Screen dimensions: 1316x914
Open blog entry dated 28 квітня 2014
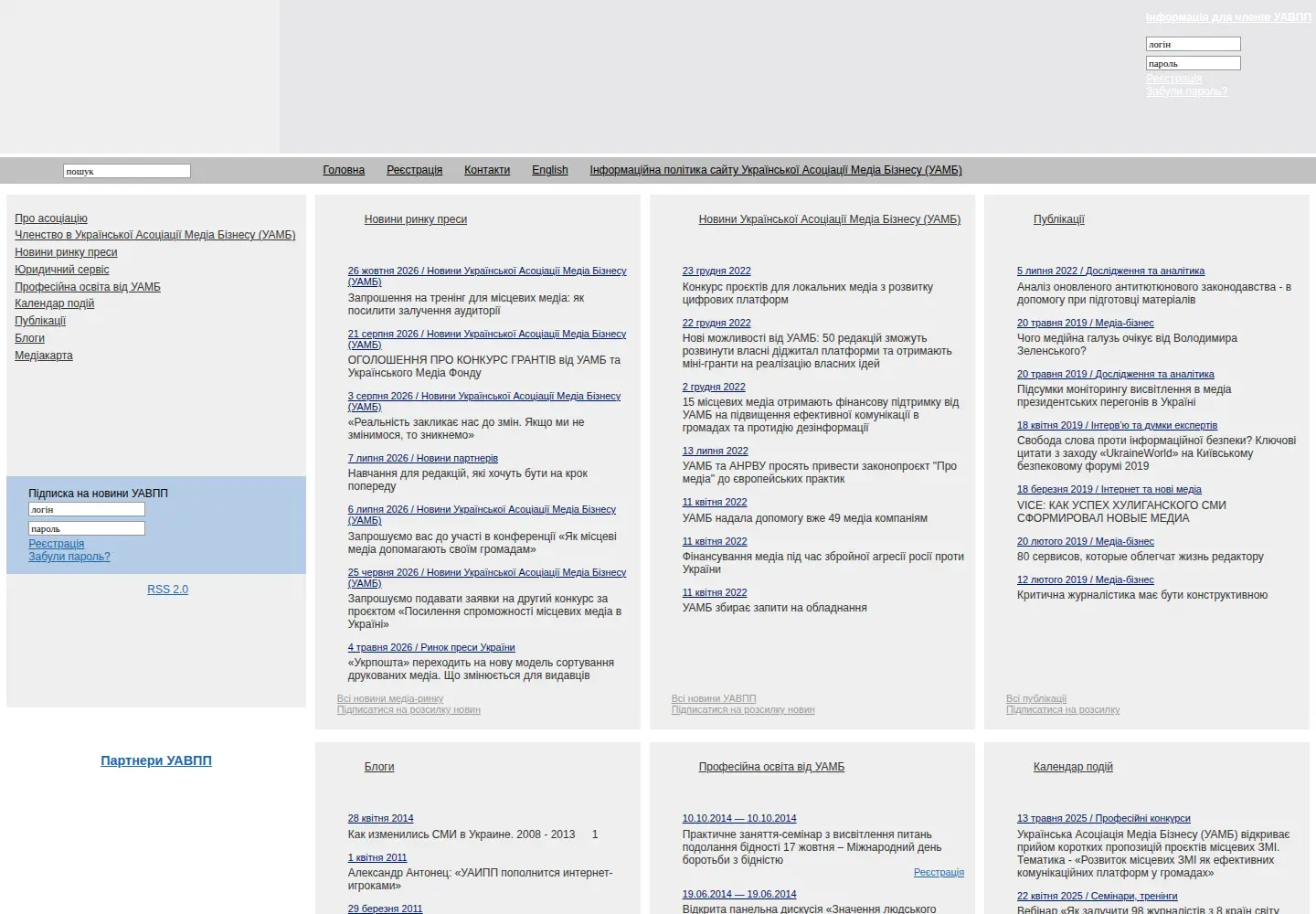(x=381, y=818)
